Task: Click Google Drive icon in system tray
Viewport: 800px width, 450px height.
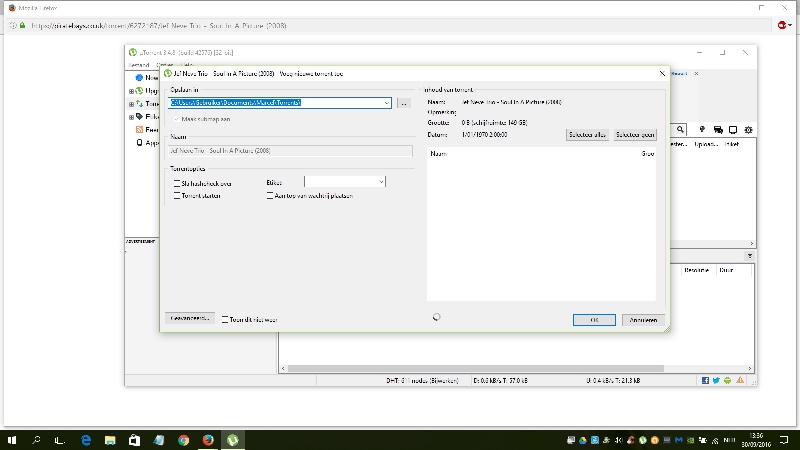Action: coord(583,440)
